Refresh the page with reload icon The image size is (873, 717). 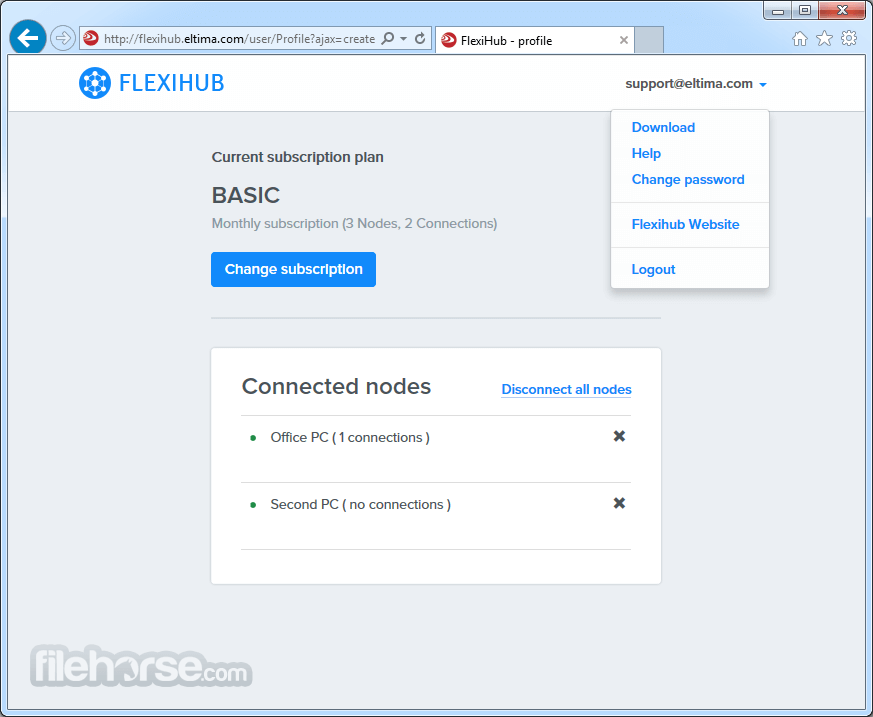[x=420, y=38]
